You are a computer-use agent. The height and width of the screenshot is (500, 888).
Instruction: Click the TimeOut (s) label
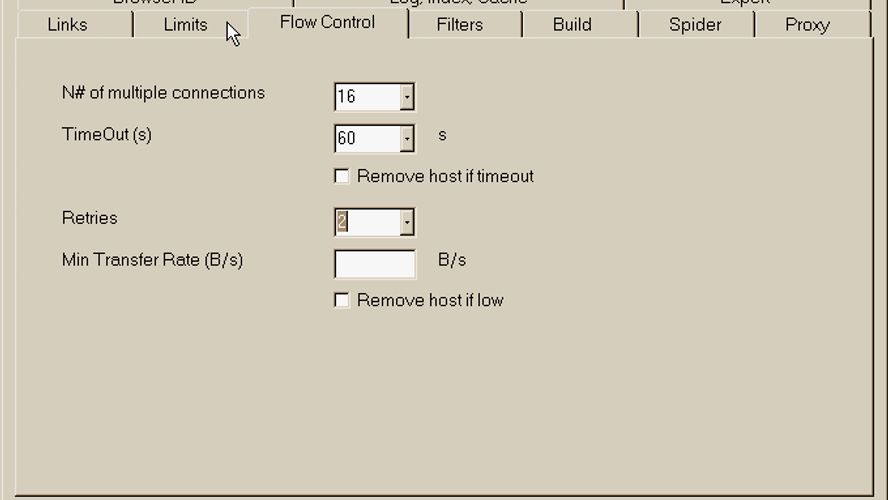tap(107, 135)
